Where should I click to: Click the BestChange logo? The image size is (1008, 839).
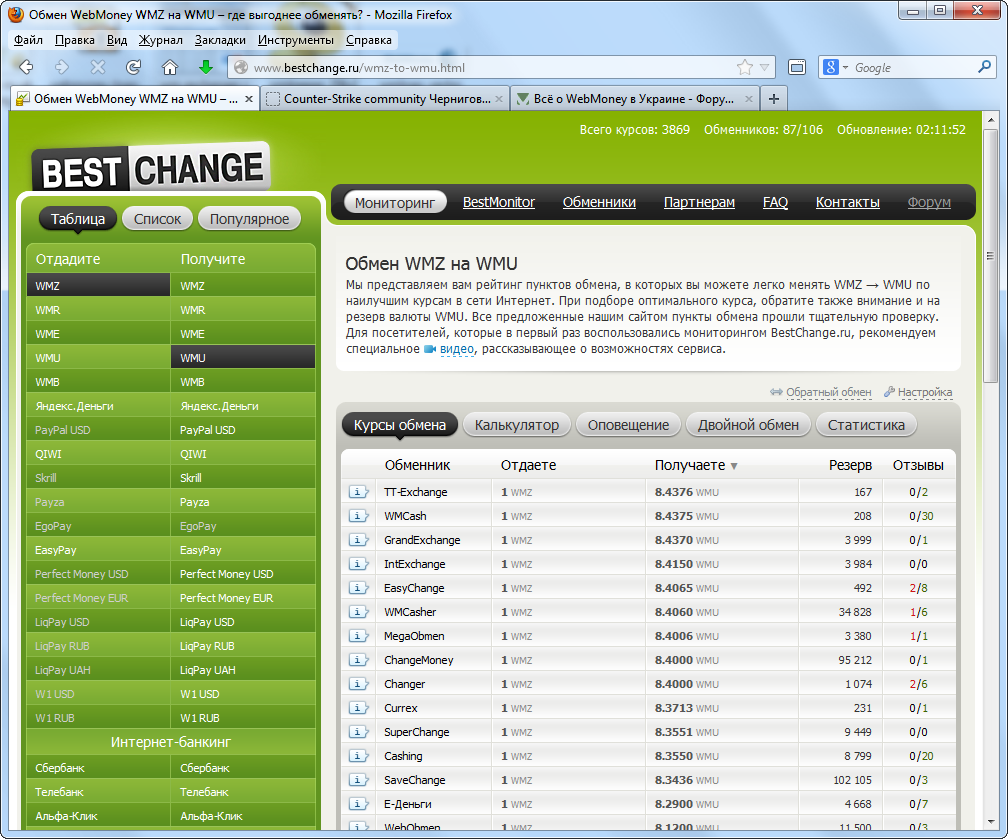[x=150, y=167]
